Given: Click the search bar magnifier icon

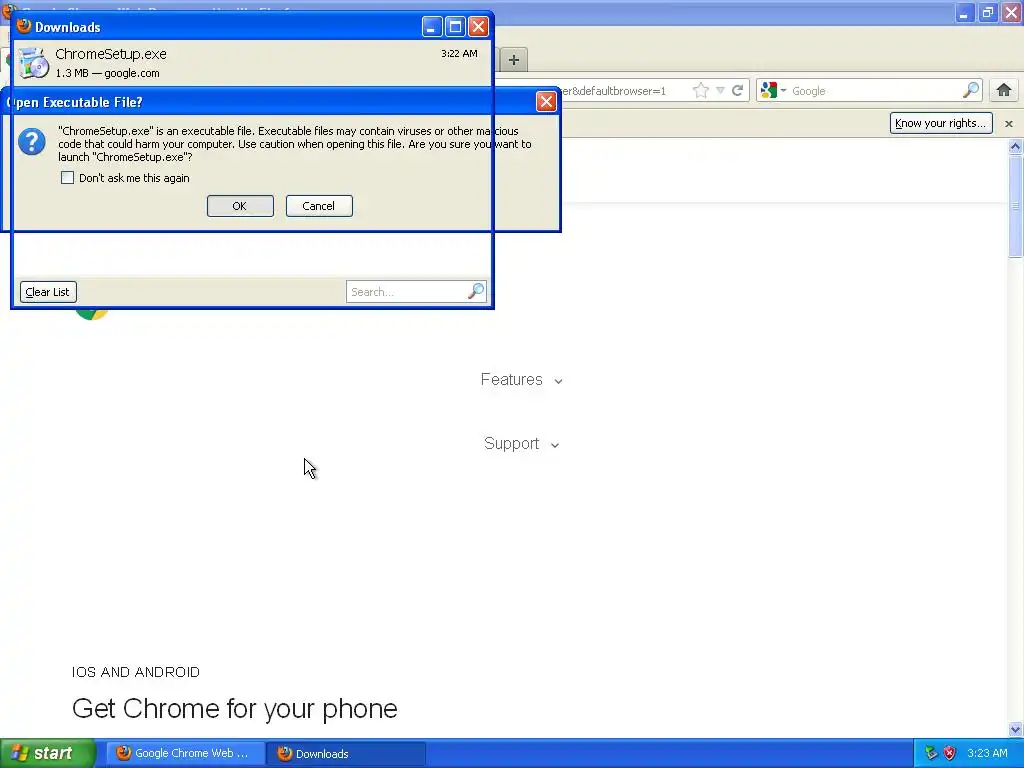Looking at the screenshot, I should (971, 90).
